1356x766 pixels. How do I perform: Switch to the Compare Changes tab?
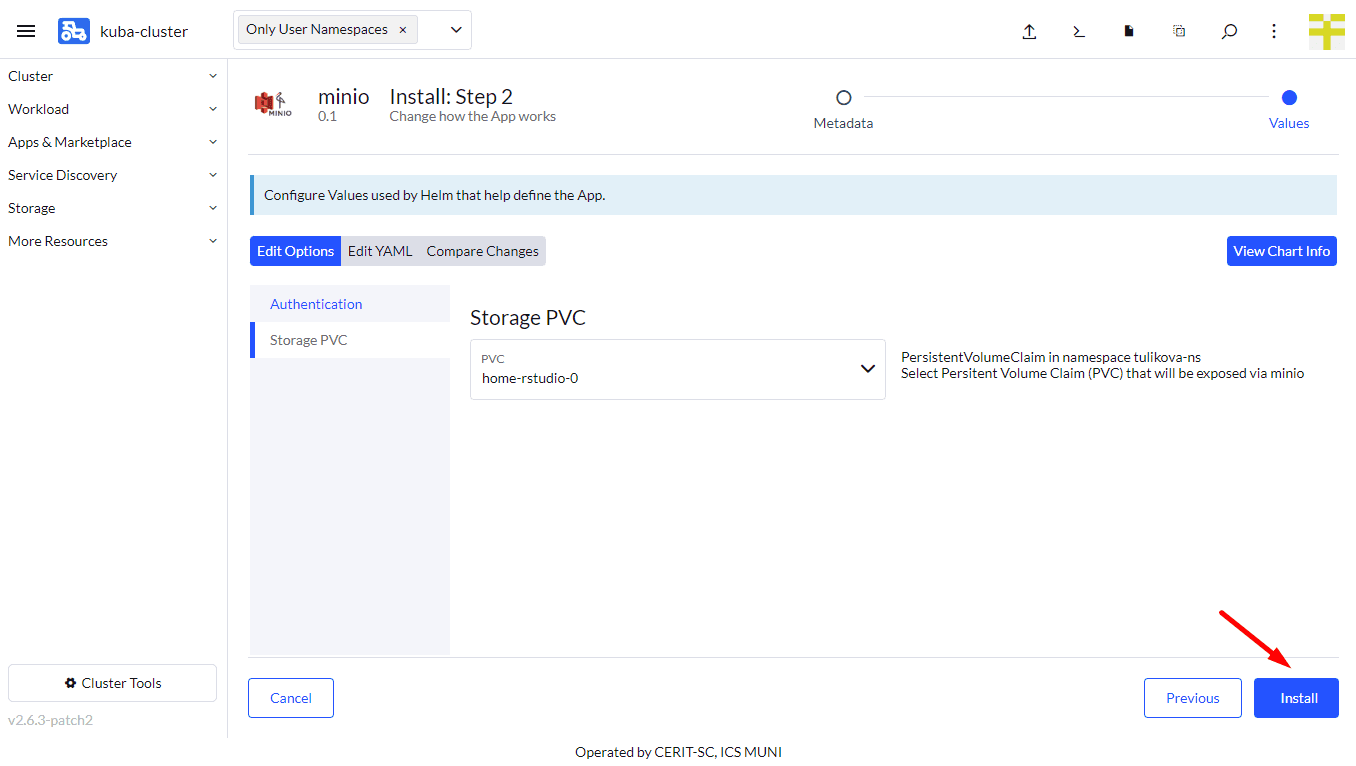pos(482,251)
